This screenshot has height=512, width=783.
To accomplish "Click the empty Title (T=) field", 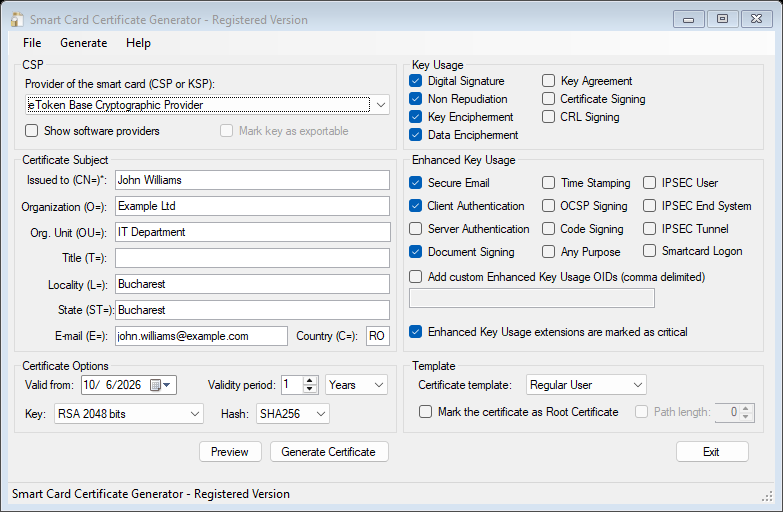I will click(252, 258).
